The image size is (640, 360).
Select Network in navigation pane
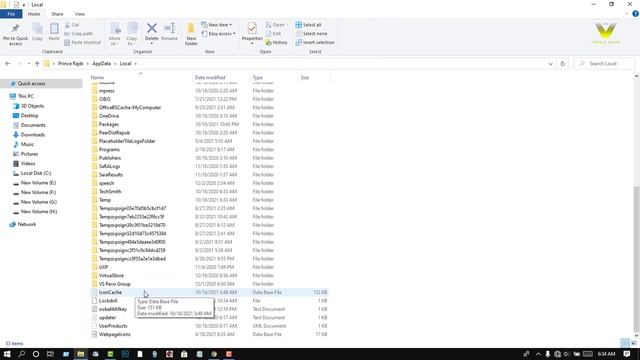(x=27, y=224)
